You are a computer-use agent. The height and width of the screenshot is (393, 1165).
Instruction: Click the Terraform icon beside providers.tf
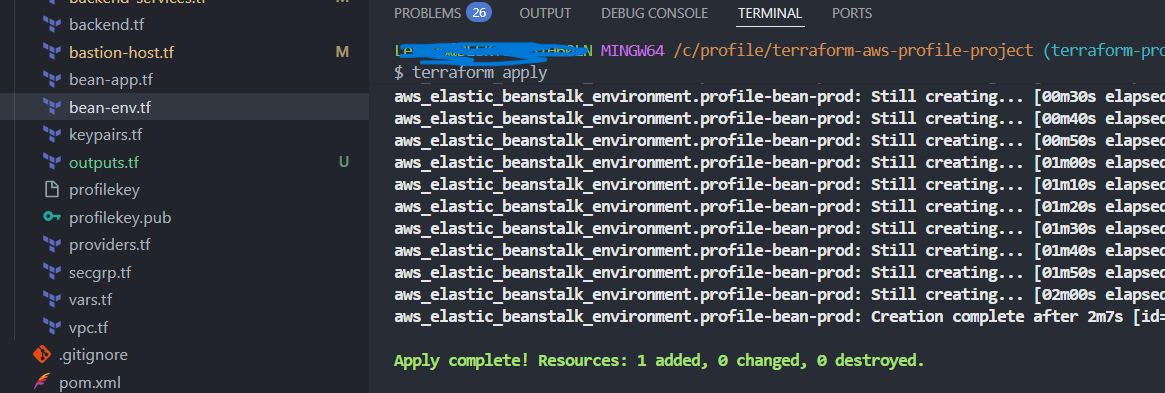point(51,244)
